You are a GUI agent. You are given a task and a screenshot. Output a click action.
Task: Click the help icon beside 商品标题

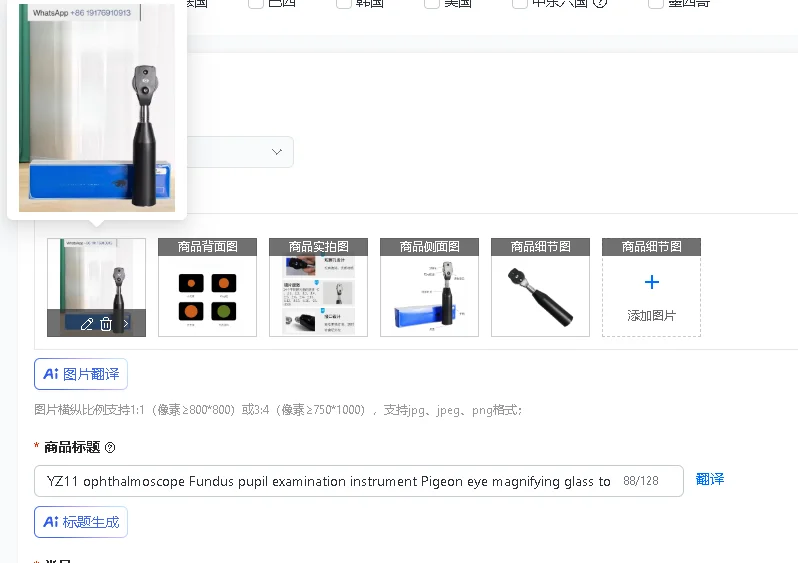click(x=110, y=447)
